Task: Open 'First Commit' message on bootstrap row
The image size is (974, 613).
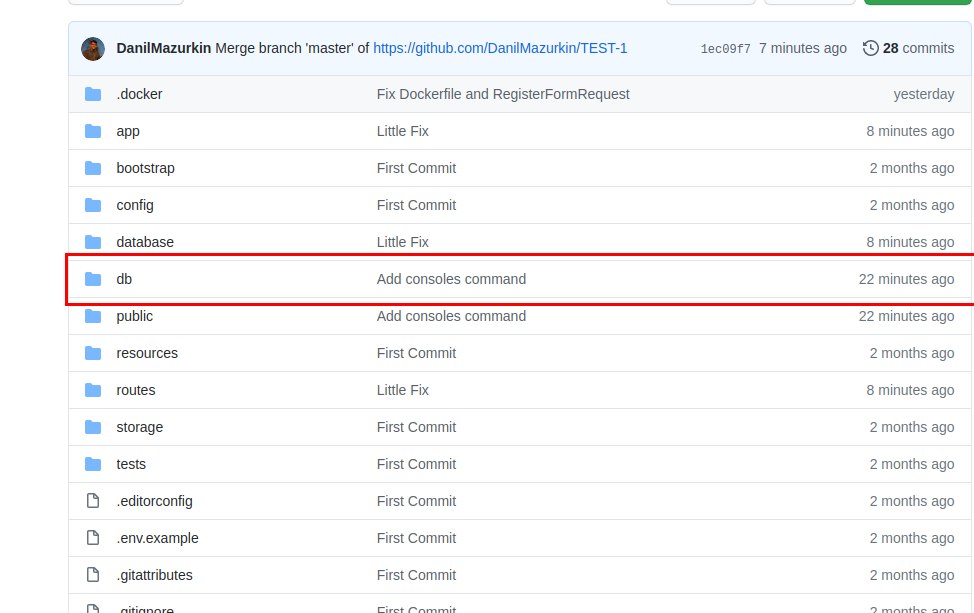Action: (416, 168)
